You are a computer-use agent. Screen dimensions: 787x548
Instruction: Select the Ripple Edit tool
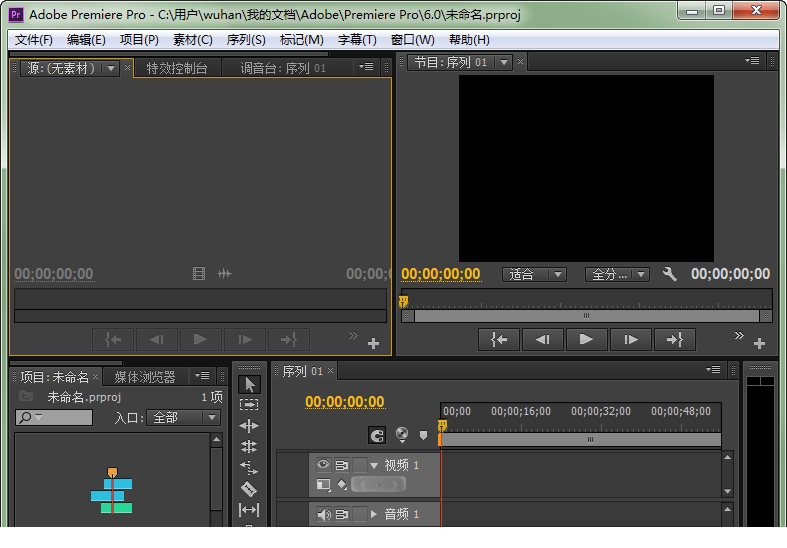tap(249, 426)
